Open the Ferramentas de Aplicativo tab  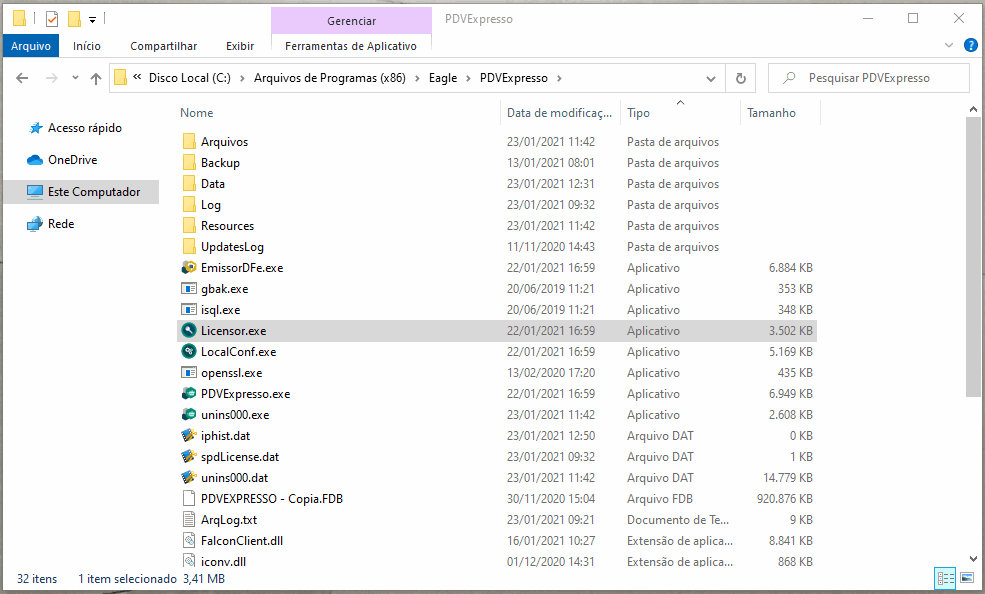point(351,46)
